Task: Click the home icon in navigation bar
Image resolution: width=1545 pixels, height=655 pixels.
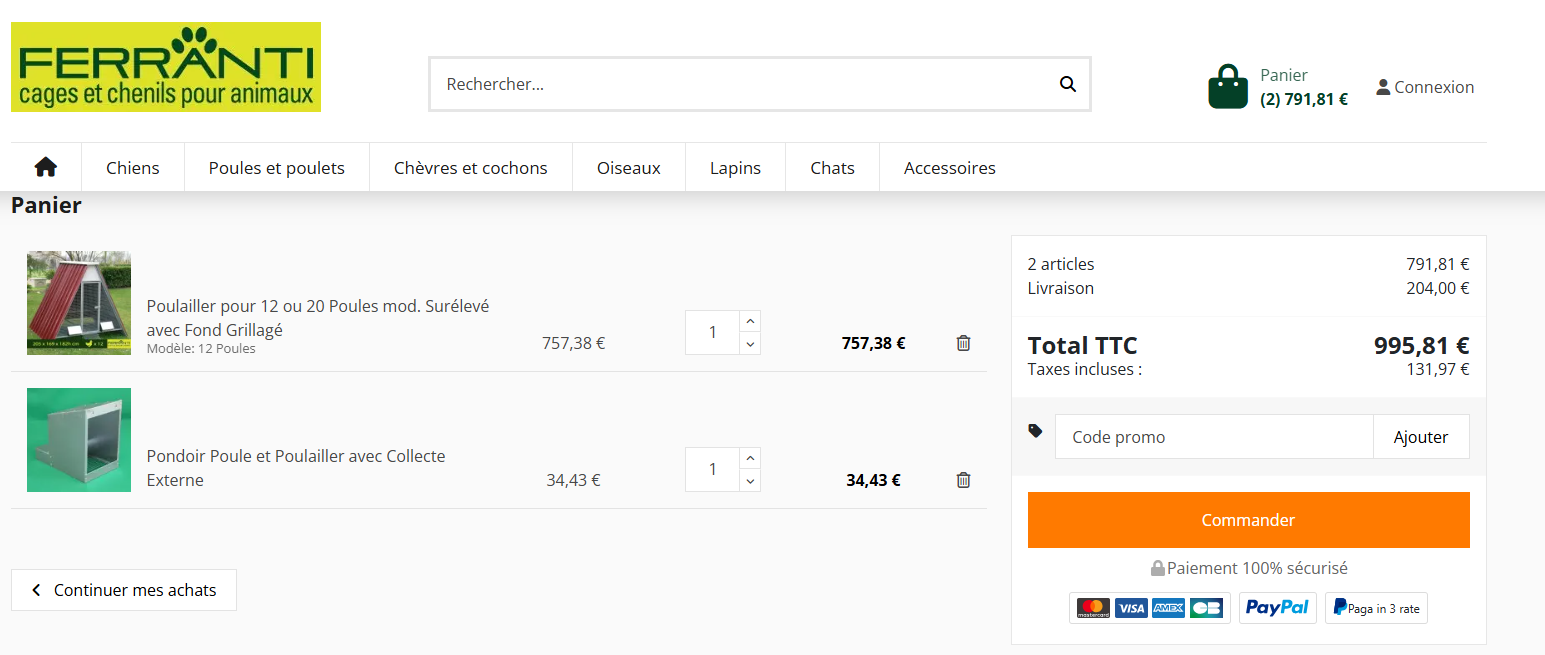Action: pyautogui.click(x=46, y=167)
